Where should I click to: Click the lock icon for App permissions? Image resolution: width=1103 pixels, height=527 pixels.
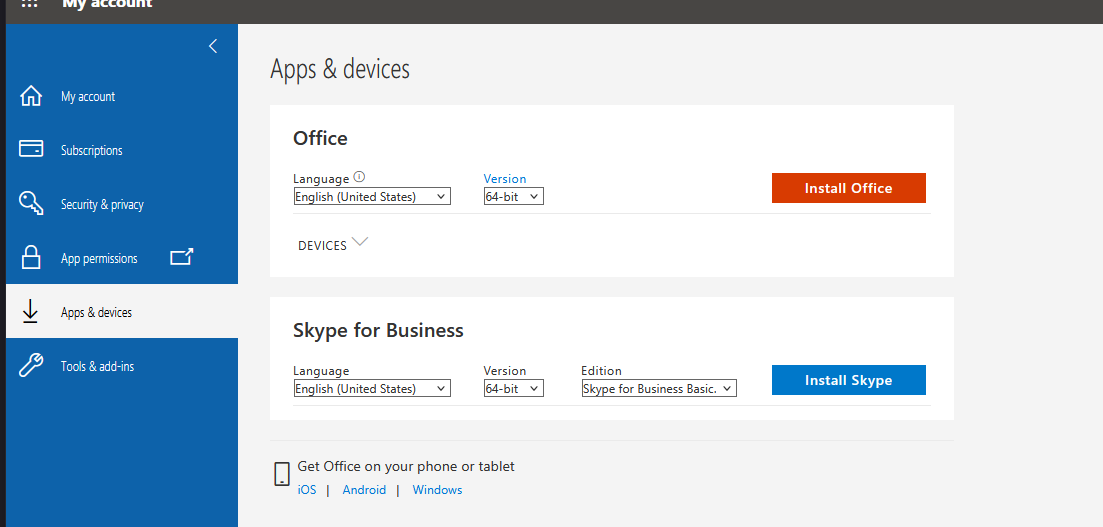31,258
